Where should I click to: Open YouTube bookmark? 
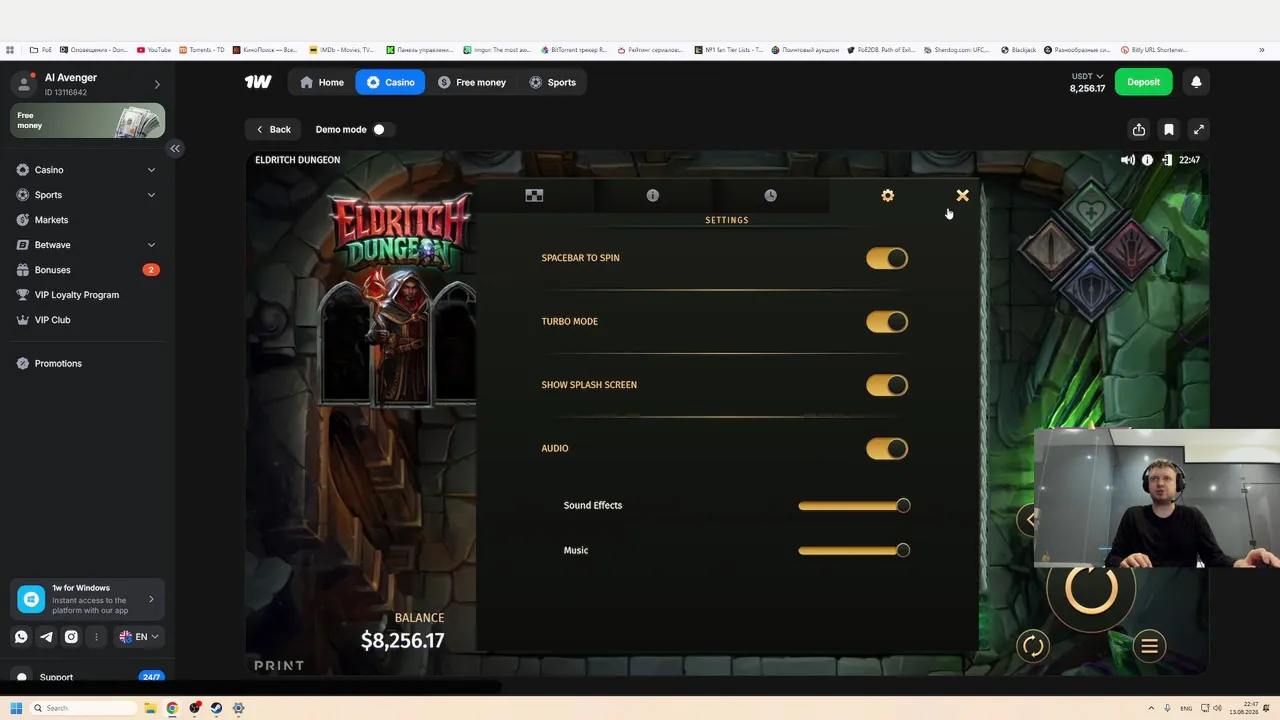(x=154, y=49)
